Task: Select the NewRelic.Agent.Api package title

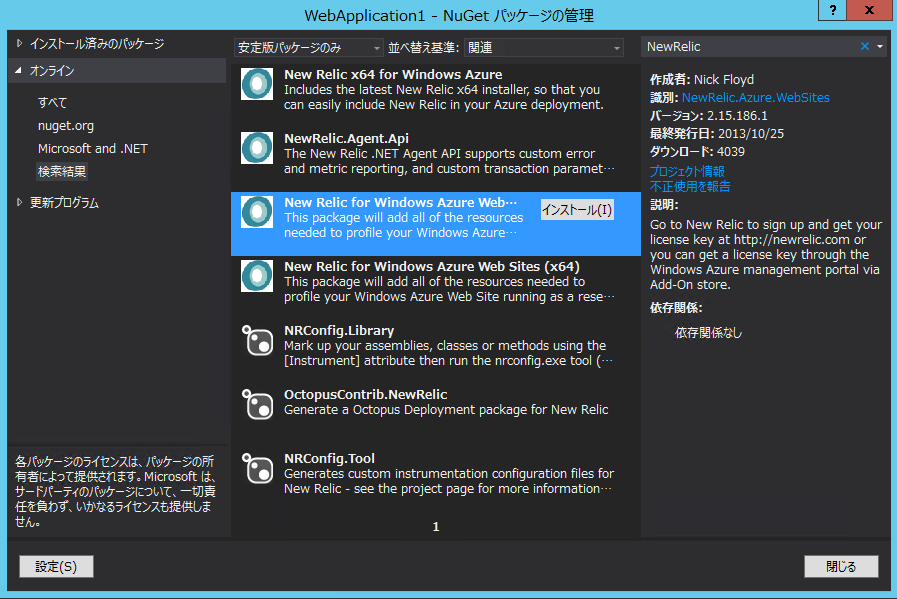Action: [346, 138]
